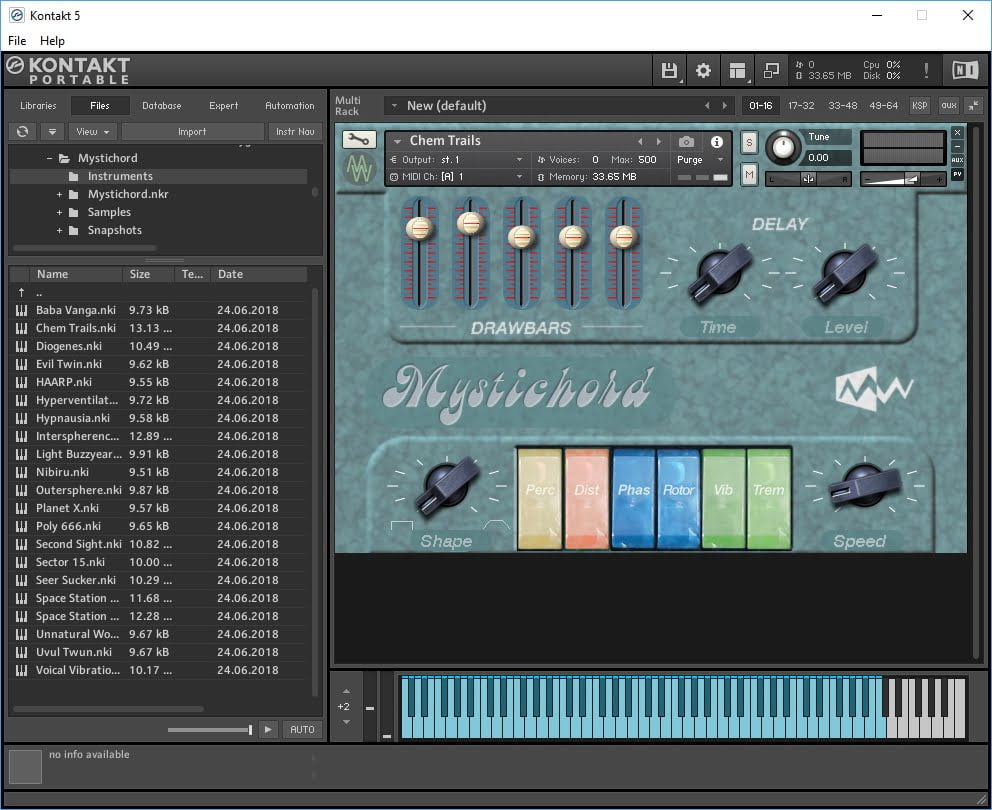Show instrument info with the i icon

point(716,142)
